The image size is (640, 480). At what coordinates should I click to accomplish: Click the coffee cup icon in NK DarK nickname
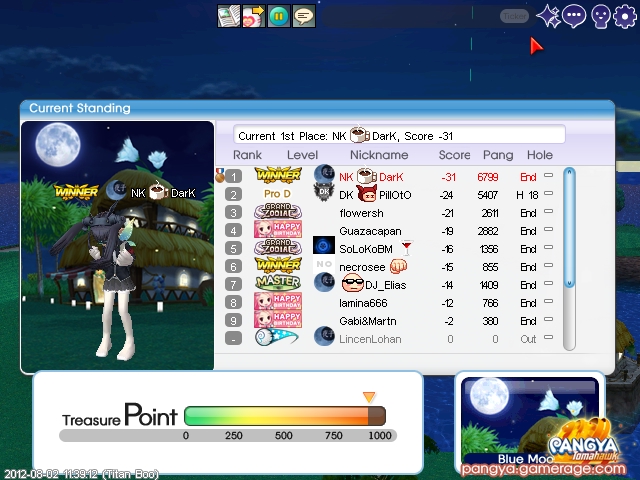point(366,176)
